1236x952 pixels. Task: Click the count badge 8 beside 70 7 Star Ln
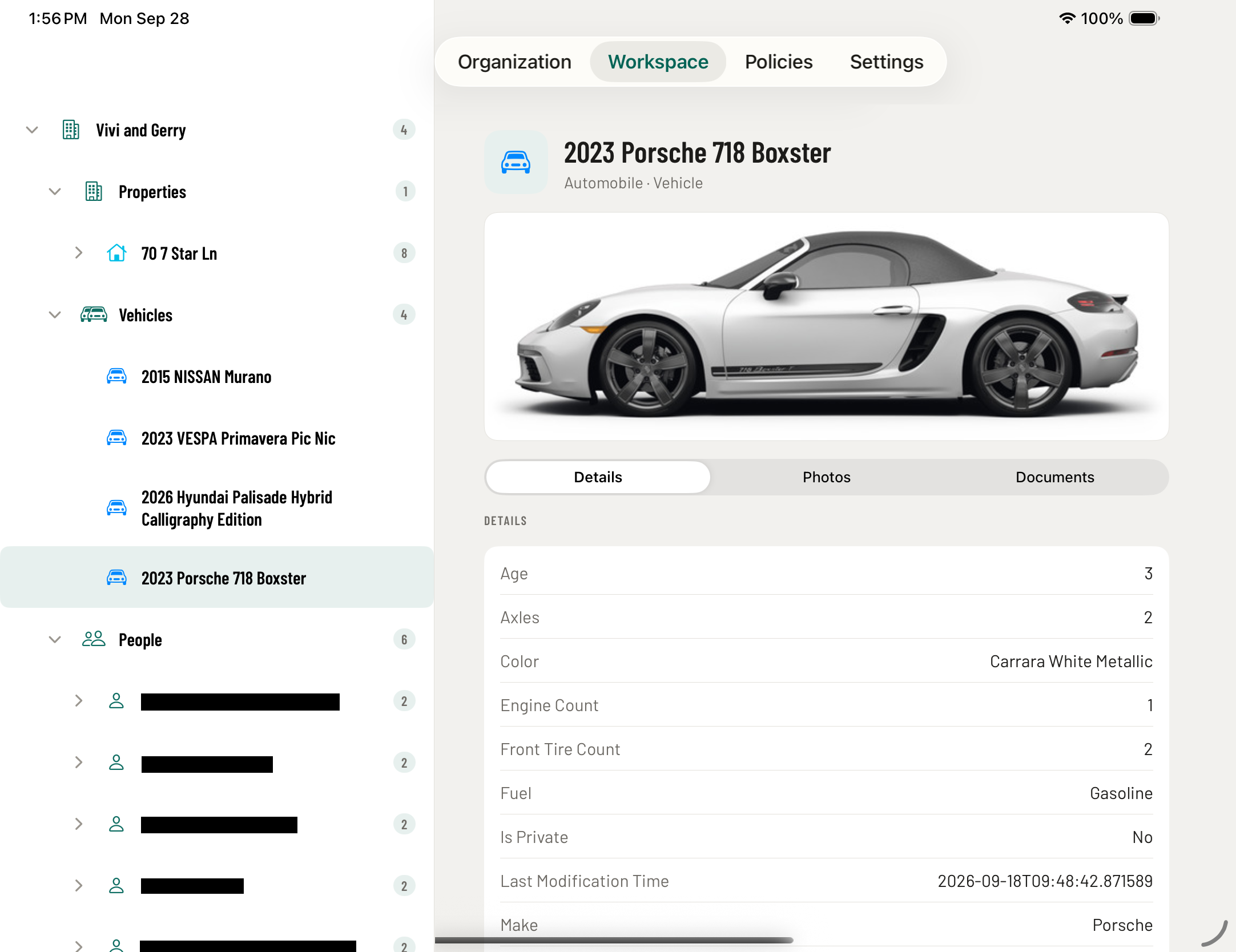[404, 253]
